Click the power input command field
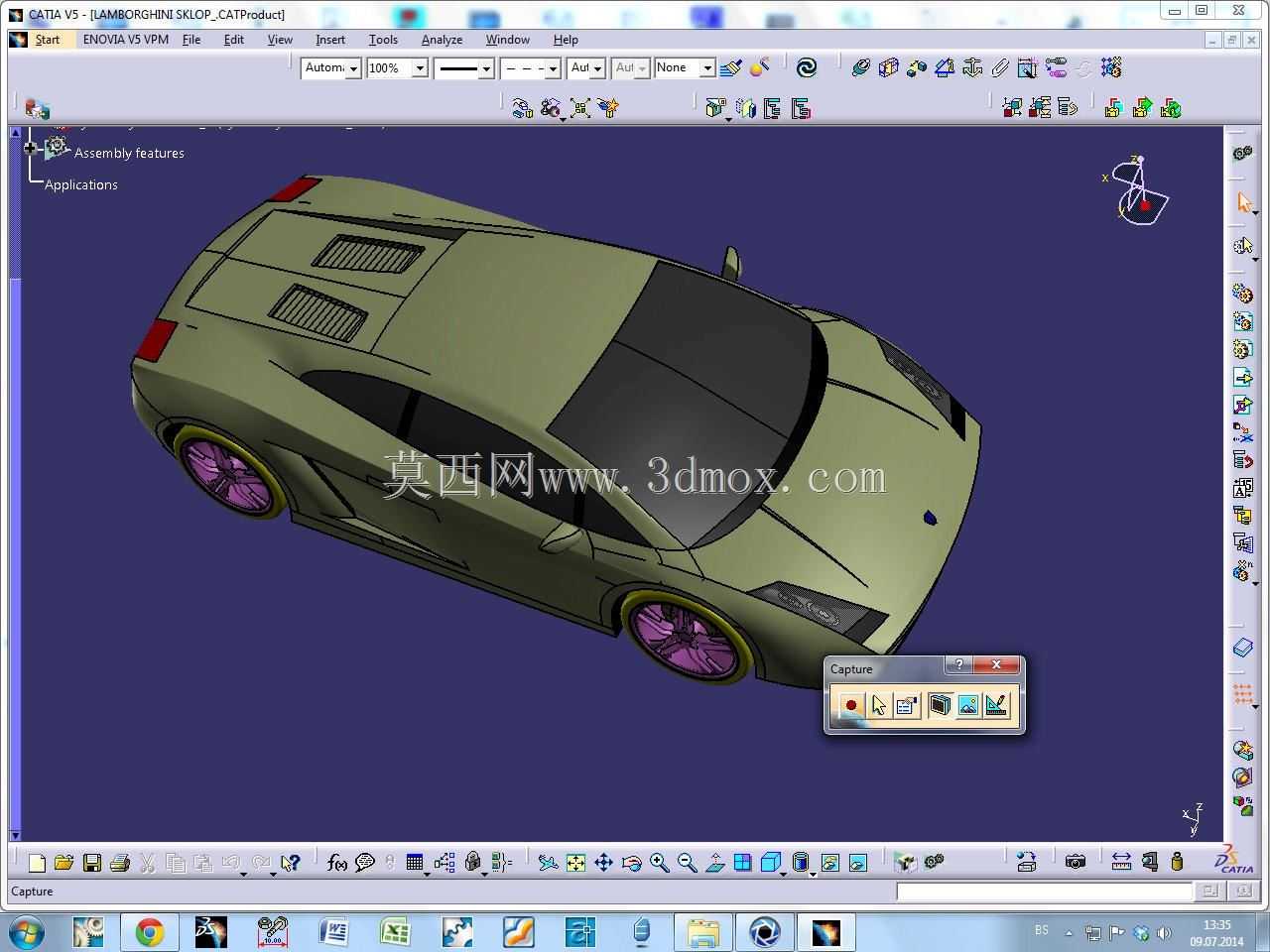Screen dimensions: 1270x952 tap(1044, 892)
